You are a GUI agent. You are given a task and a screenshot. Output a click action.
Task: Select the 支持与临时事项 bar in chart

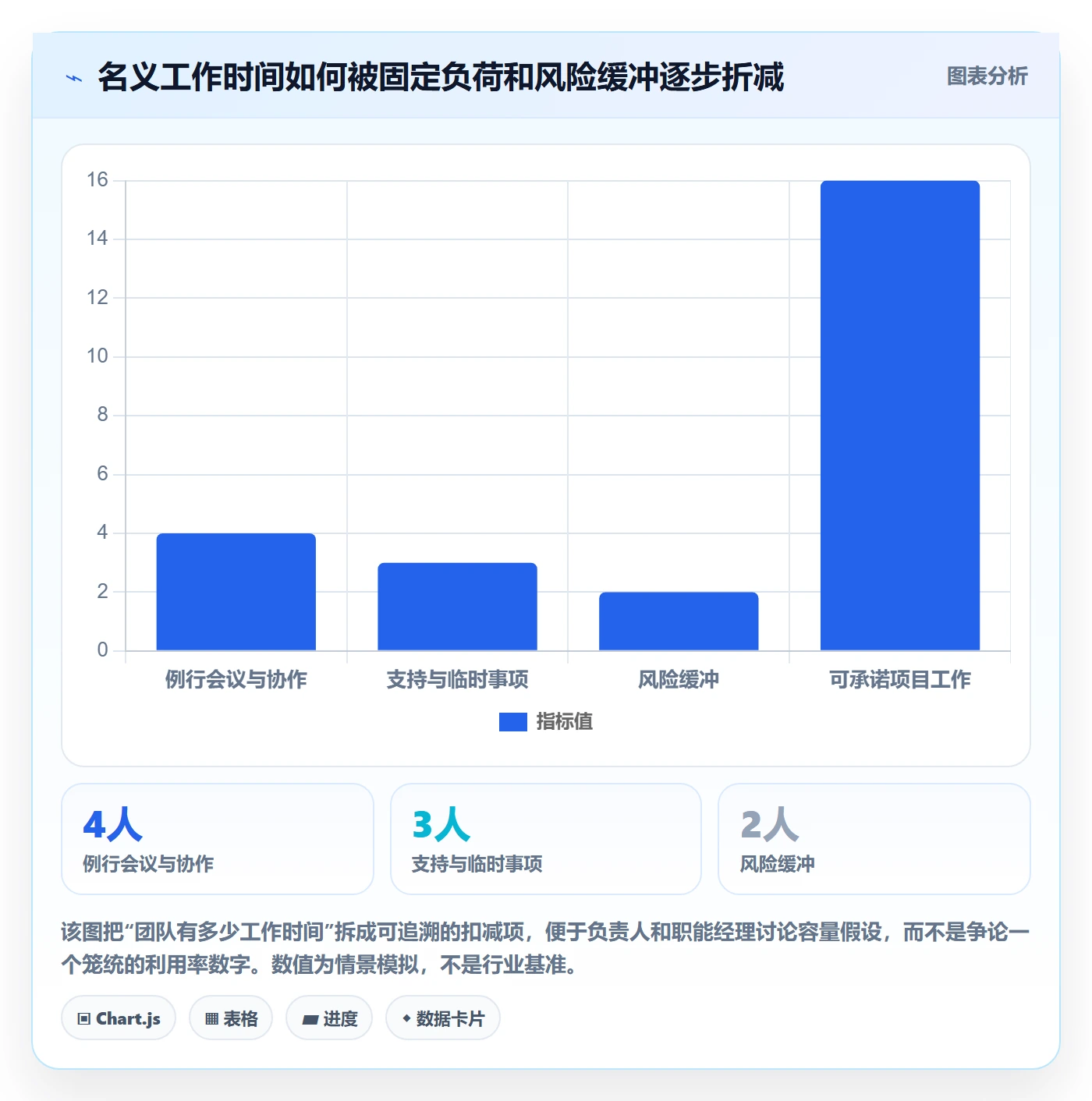[458, 607]
